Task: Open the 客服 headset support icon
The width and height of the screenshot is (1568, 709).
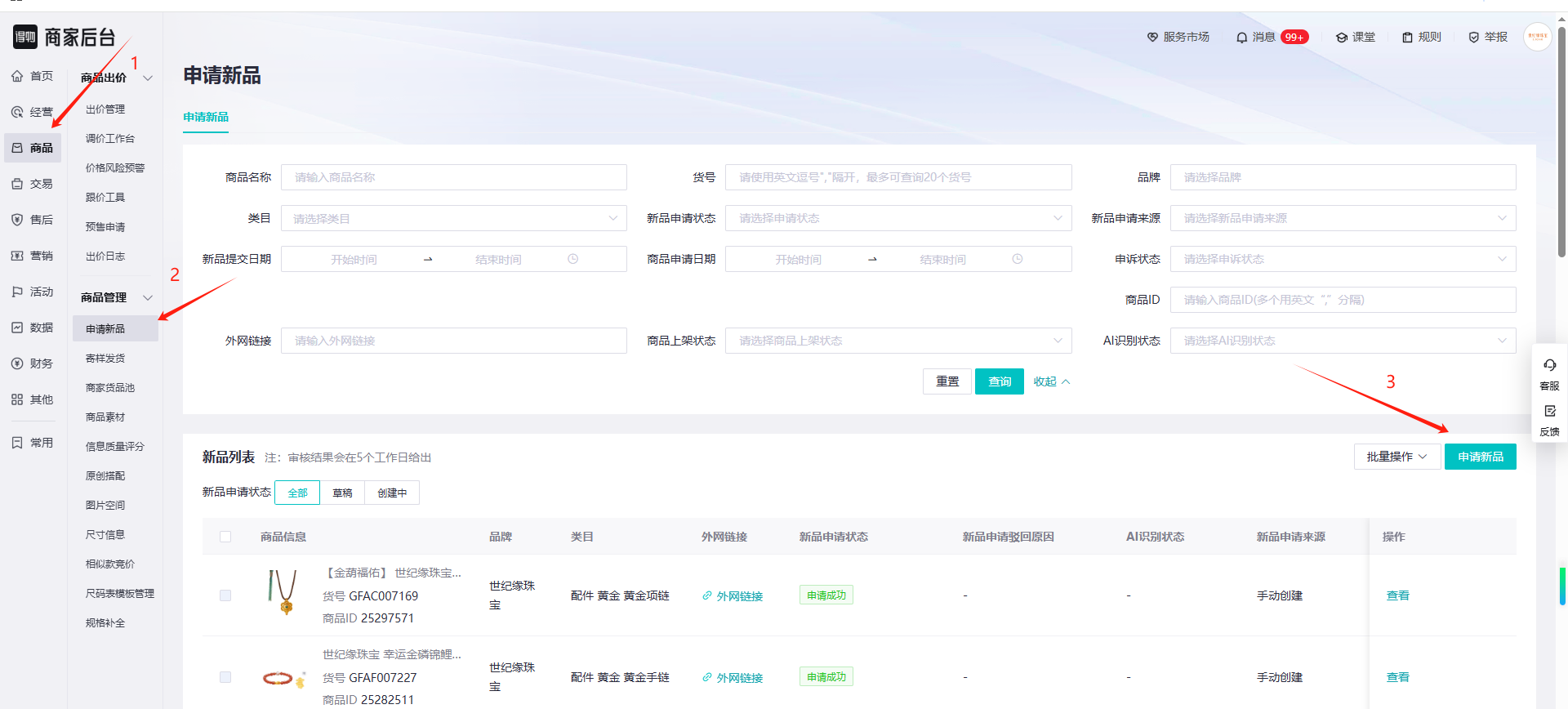Action: coord(1549,365)
